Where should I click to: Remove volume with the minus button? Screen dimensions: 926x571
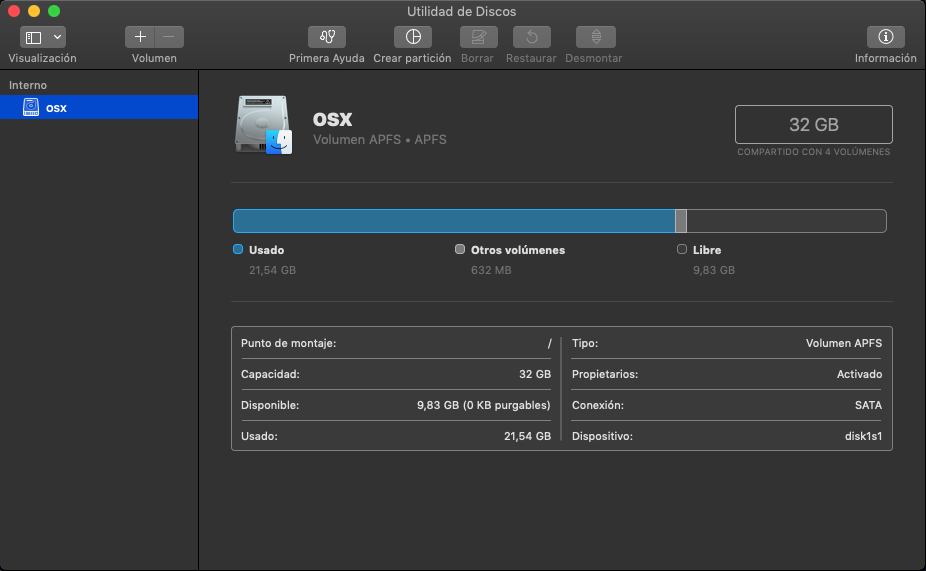[169, 37]
